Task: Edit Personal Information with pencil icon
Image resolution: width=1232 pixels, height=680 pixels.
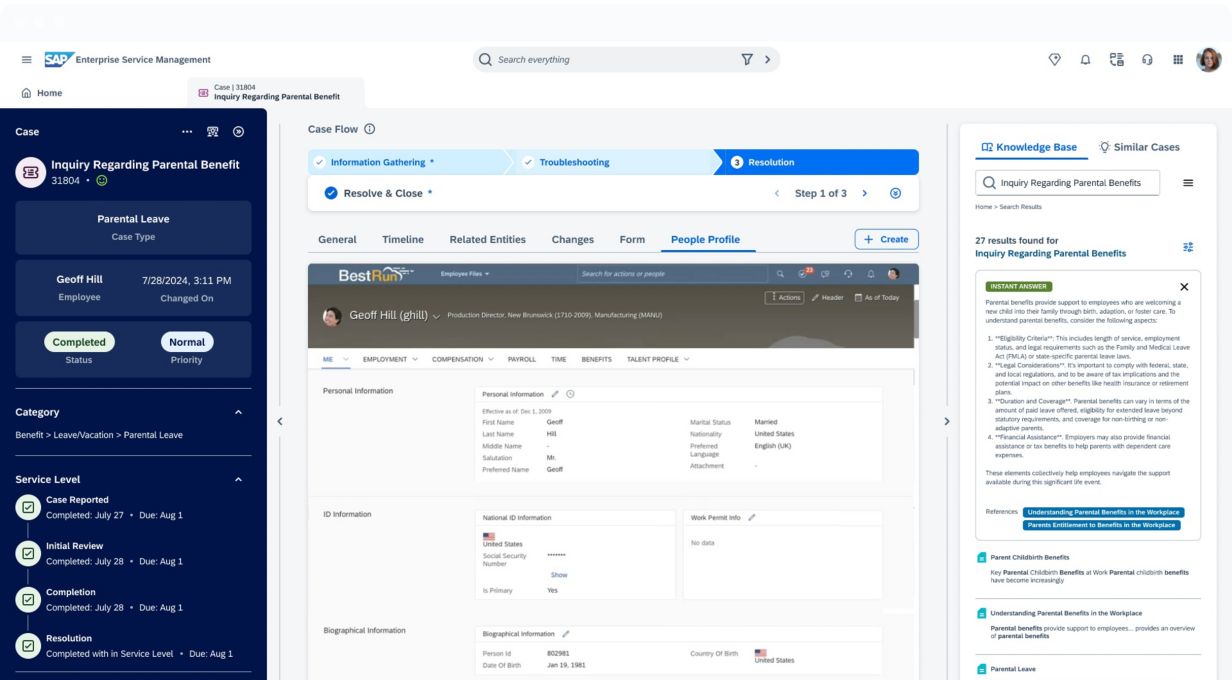Action: [x=555, y=394]
